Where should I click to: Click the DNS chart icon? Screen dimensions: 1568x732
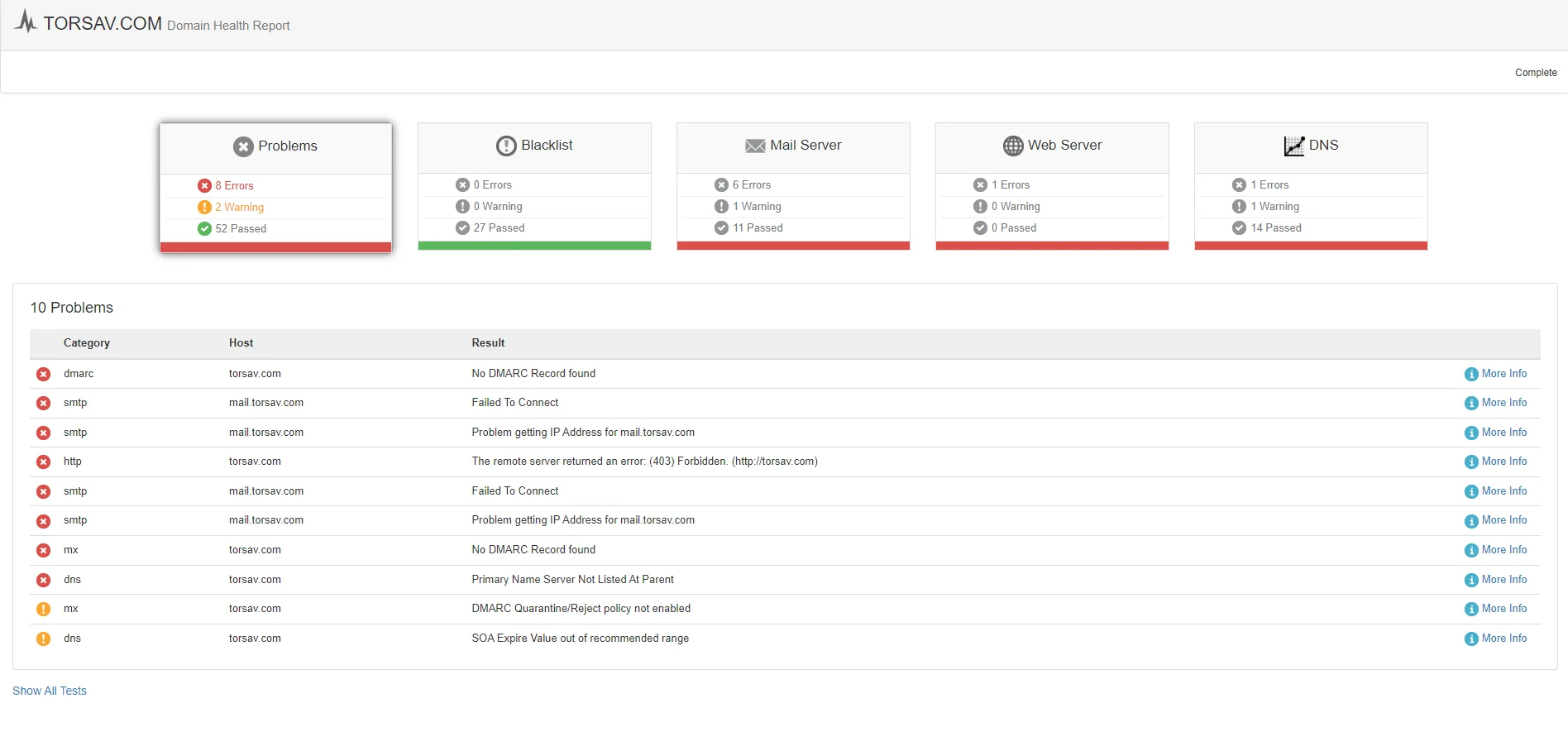point(1293,146)
